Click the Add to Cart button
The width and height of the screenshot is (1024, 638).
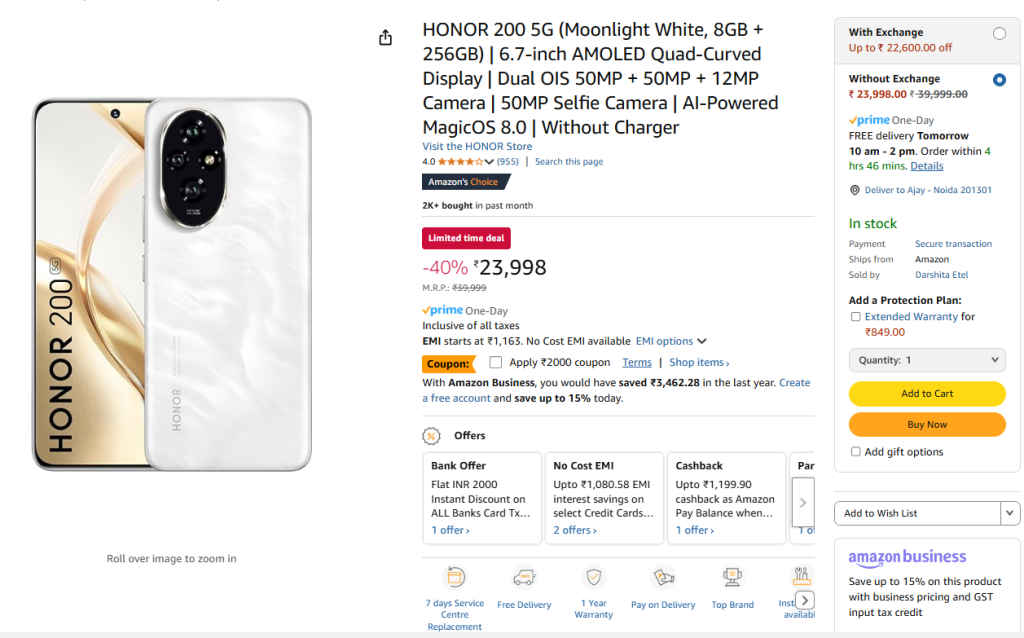[x=926, y=394]
